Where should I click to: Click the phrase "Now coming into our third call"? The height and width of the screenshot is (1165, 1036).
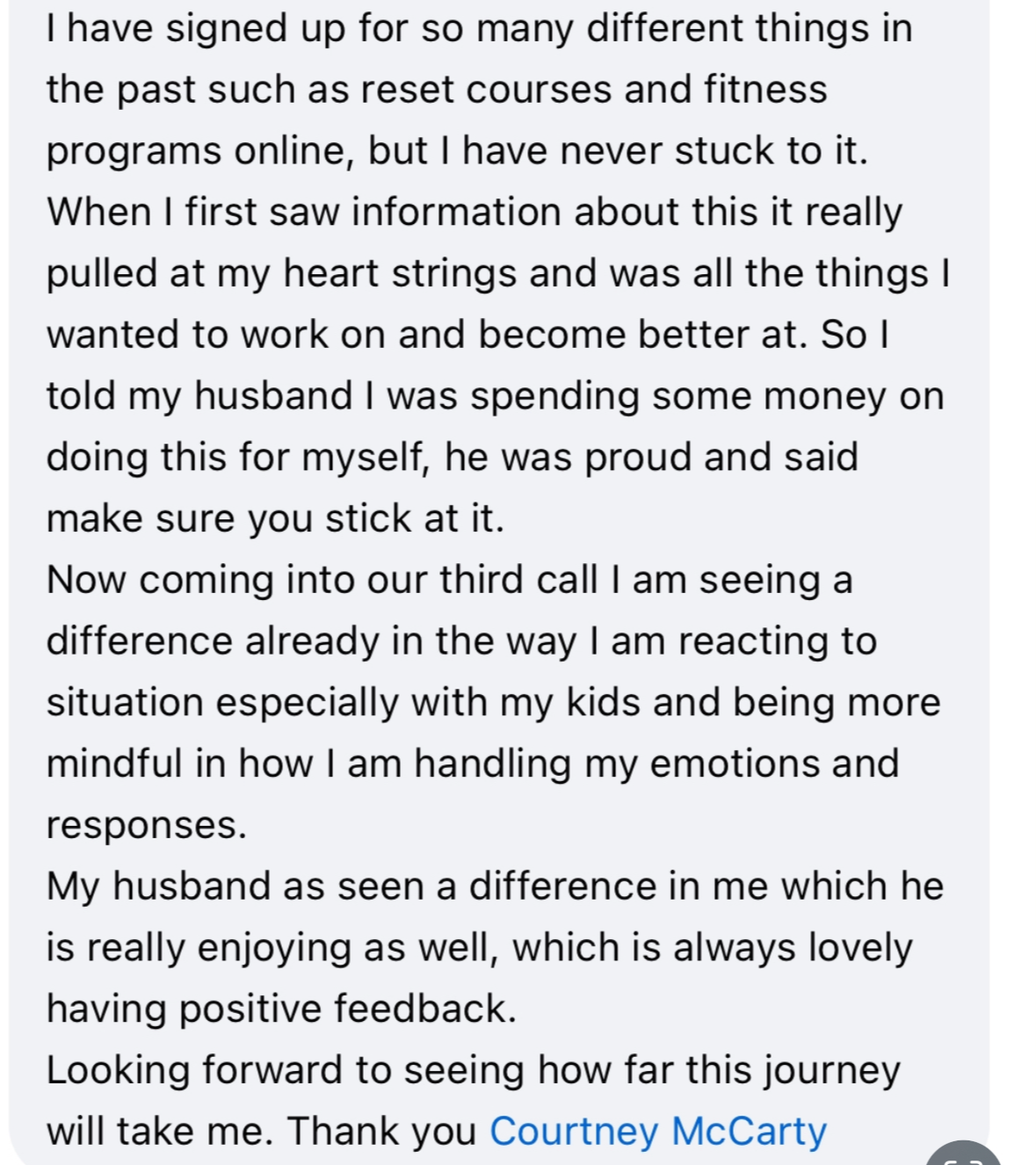point(322,580)
